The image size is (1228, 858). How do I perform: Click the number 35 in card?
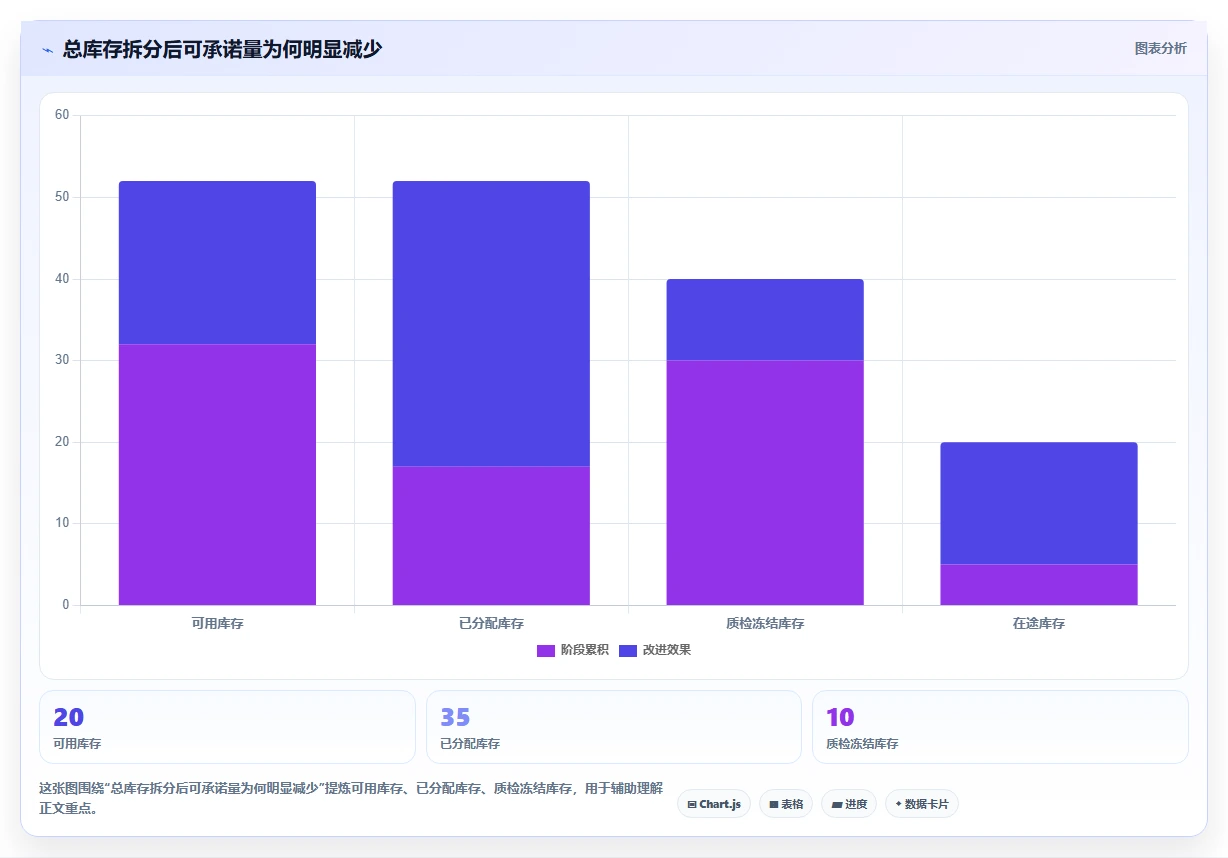(455, 717)
